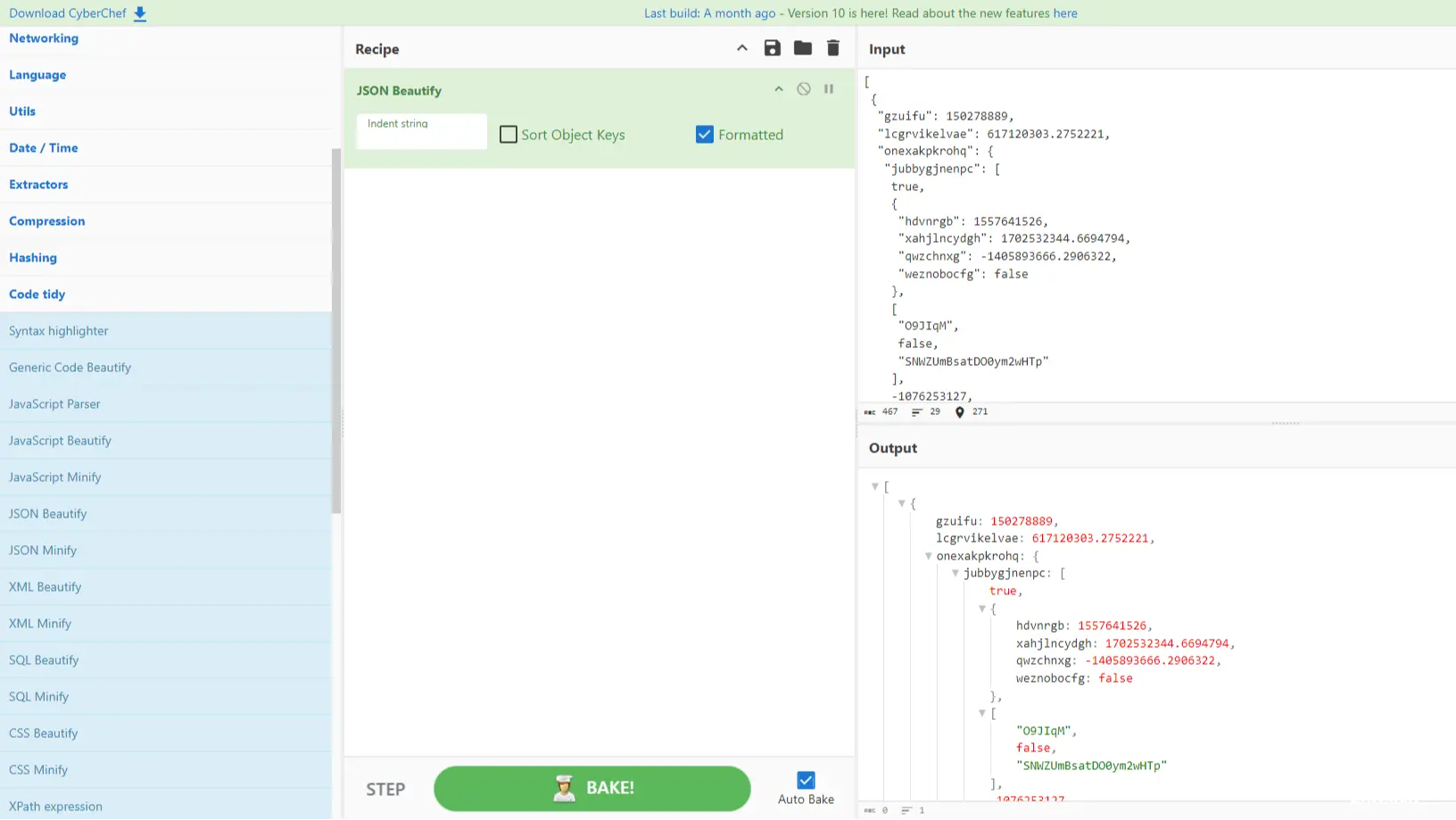Collapse the JSON Beautify operation chevron
Screen dimensions: 1456x820
(779, 89)
